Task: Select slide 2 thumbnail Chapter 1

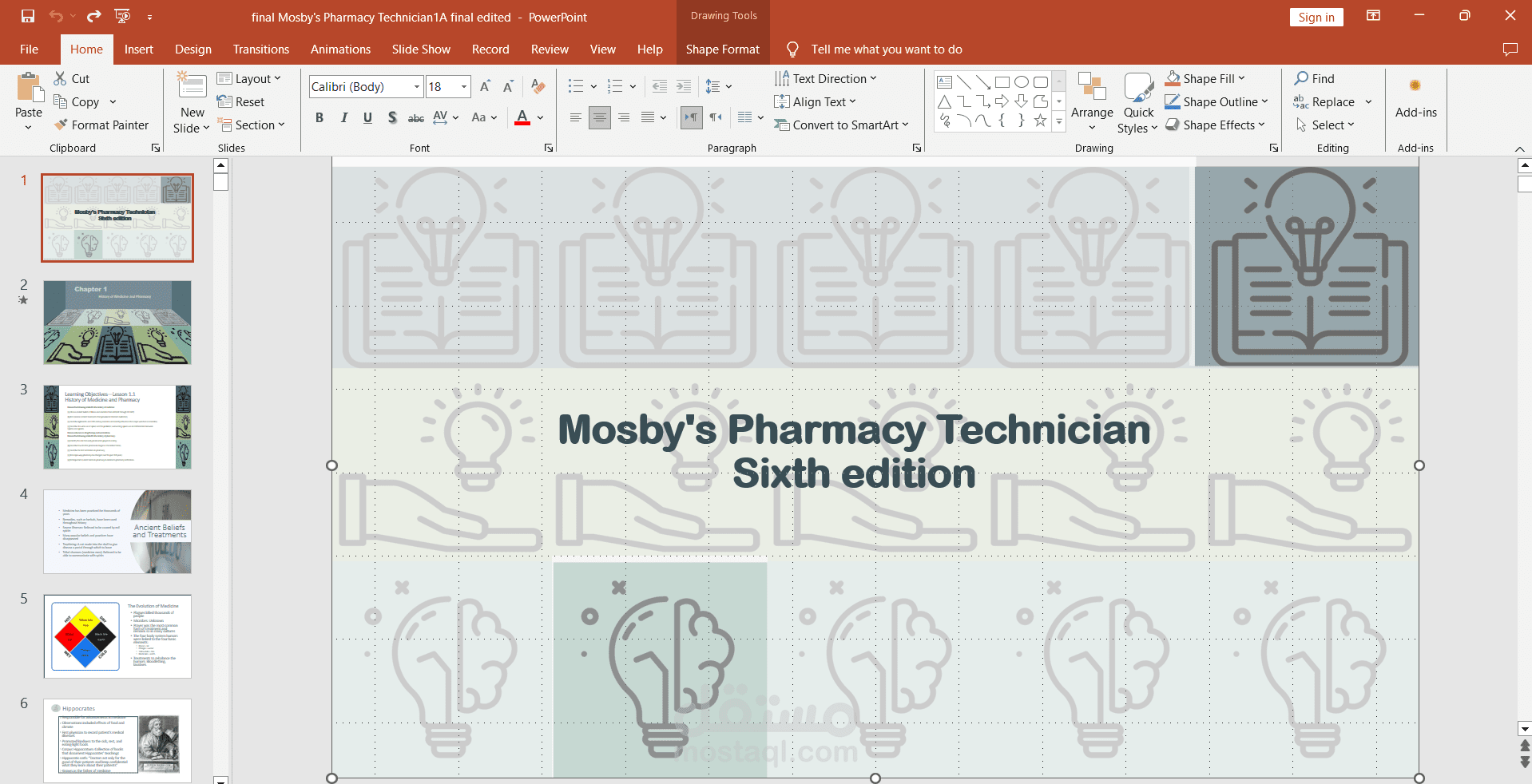Action: click(x=117, y=323)
